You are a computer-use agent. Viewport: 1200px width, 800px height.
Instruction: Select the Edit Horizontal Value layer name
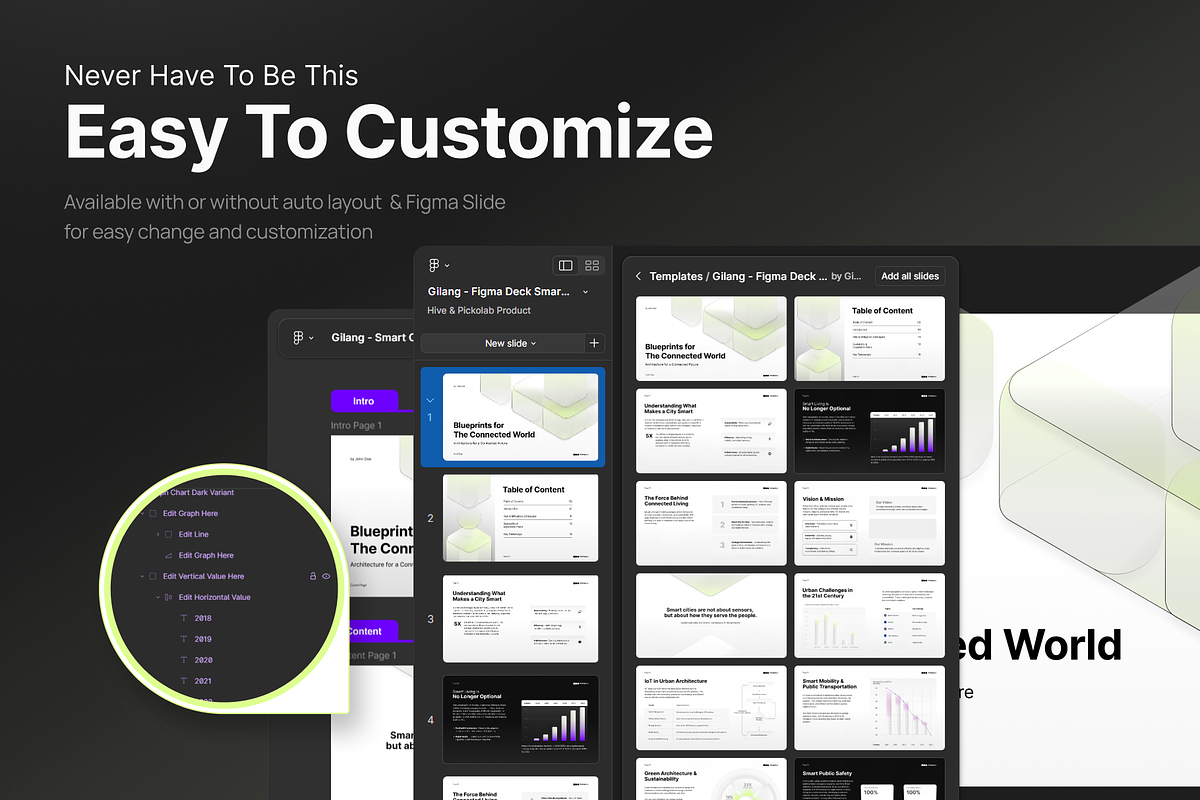coord(214,597)
